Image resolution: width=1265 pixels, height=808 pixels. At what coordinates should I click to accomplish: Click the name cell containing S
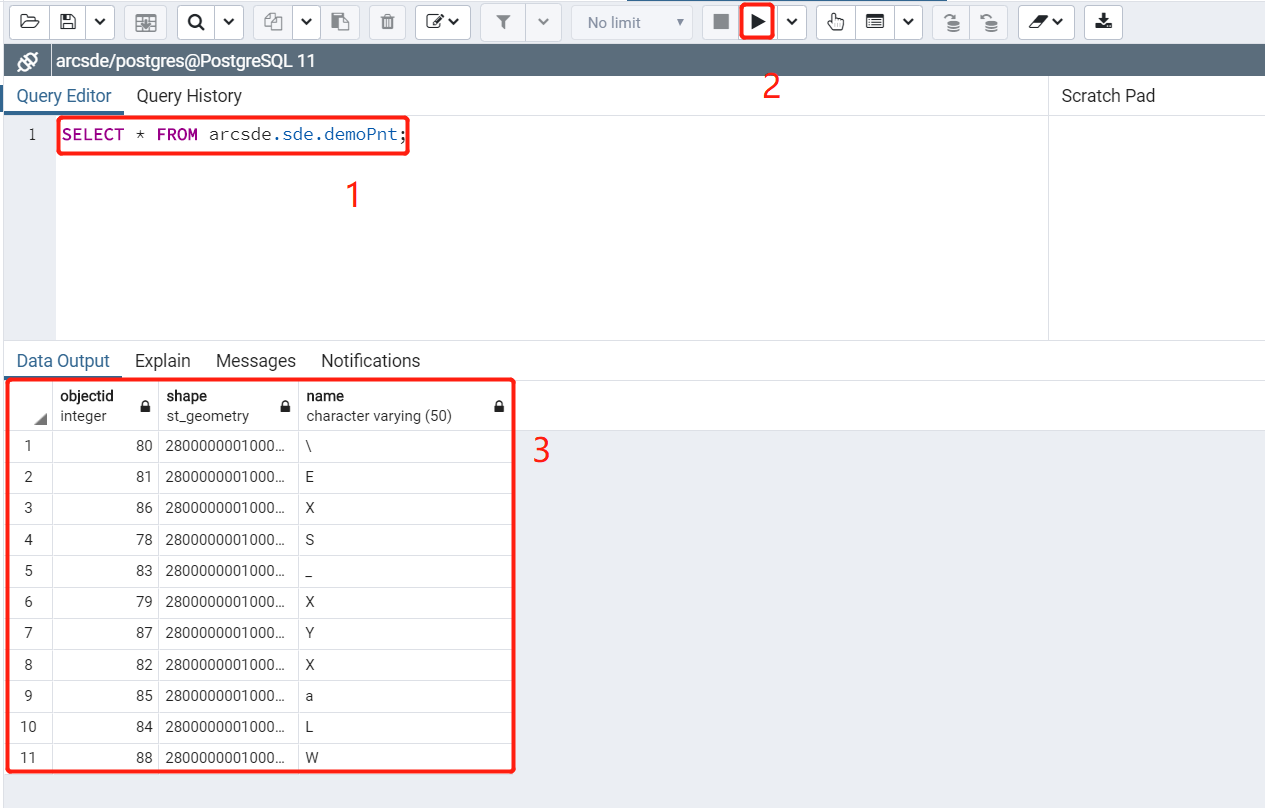(x=405, y=540)
